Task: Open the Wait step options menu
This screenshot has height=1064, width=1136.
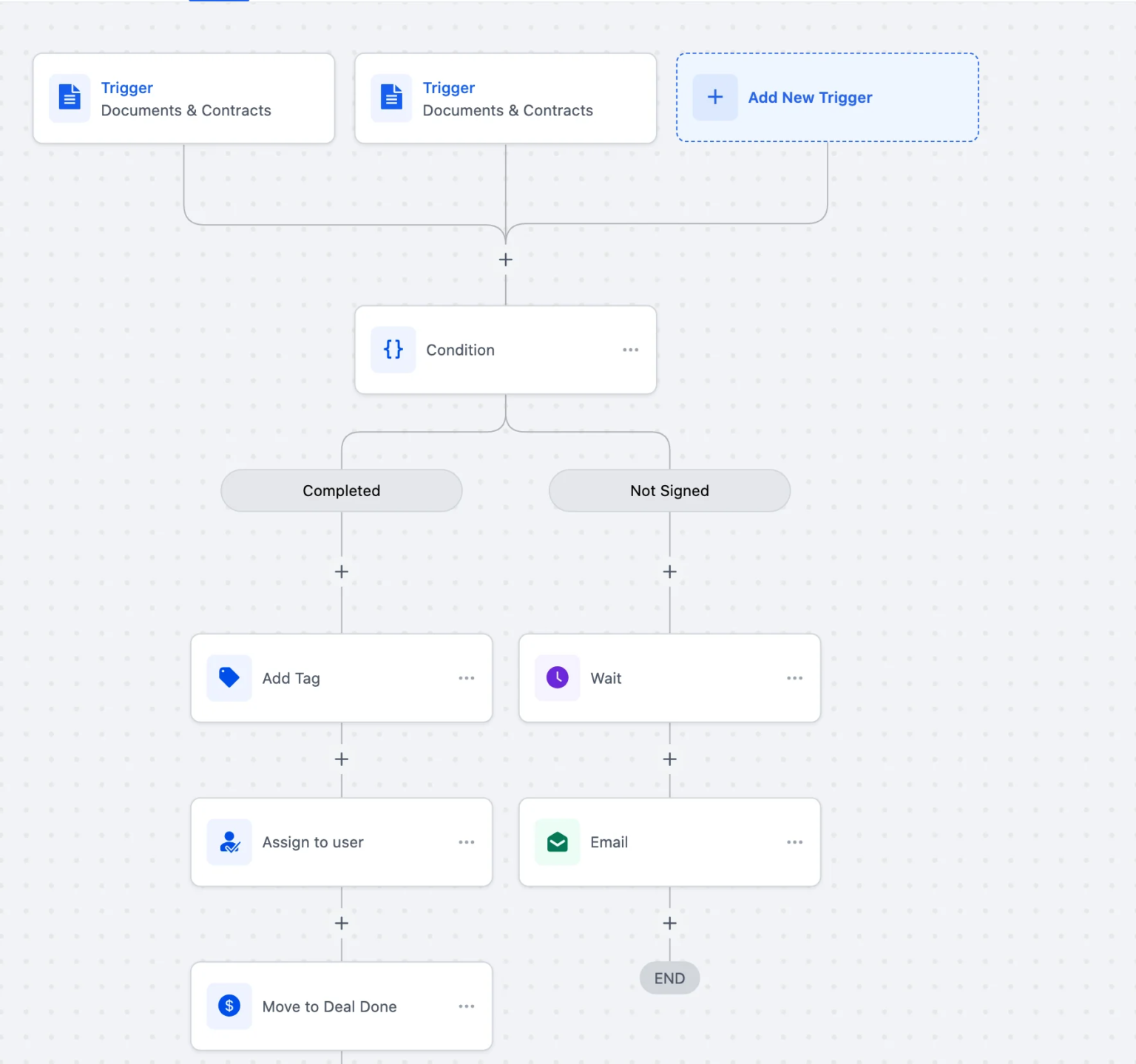Action: (795, 678)
